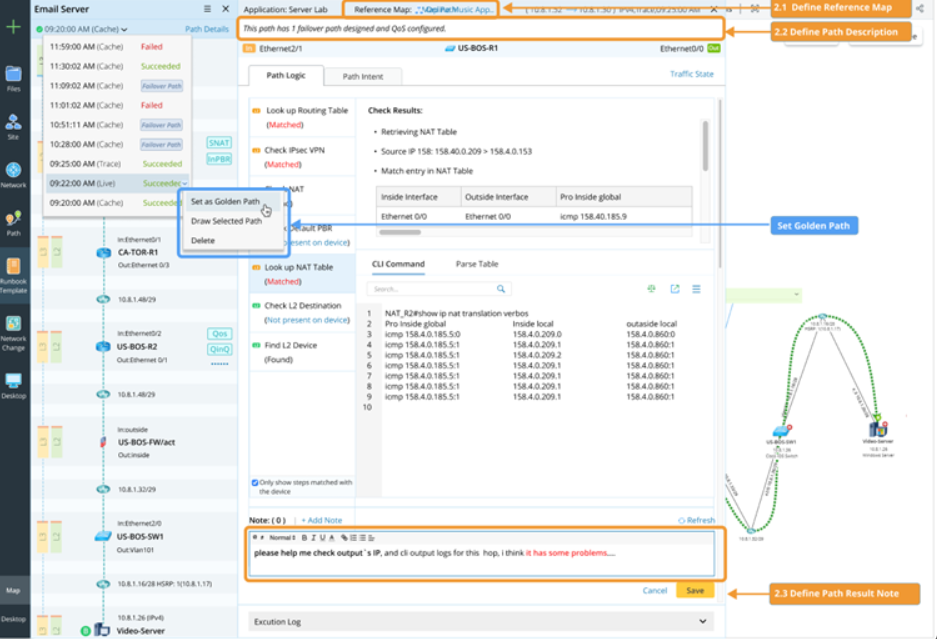Insert link in the note editor toolbar

click(344, 537)
